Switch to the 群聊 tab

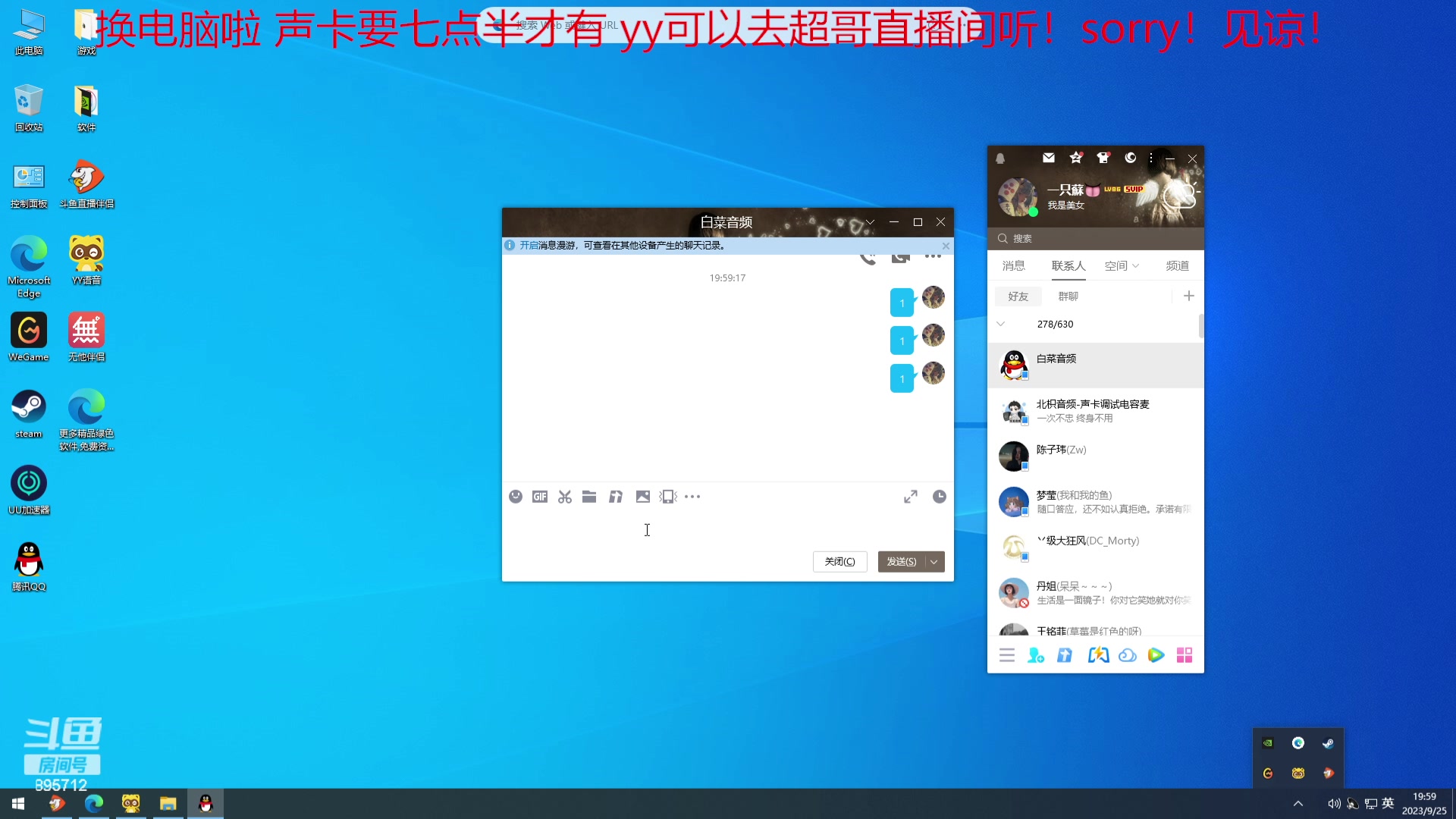tap(1068, 296)
